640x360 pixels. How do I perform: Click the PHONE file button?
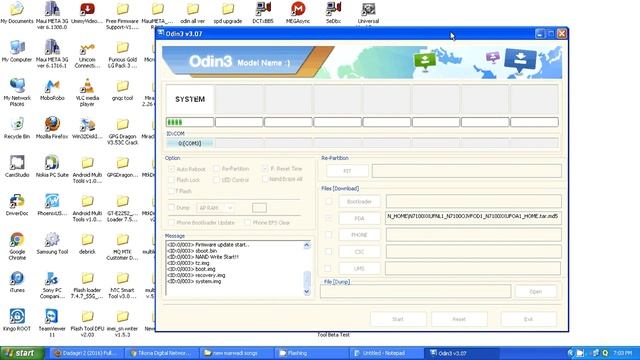point(359,235)
